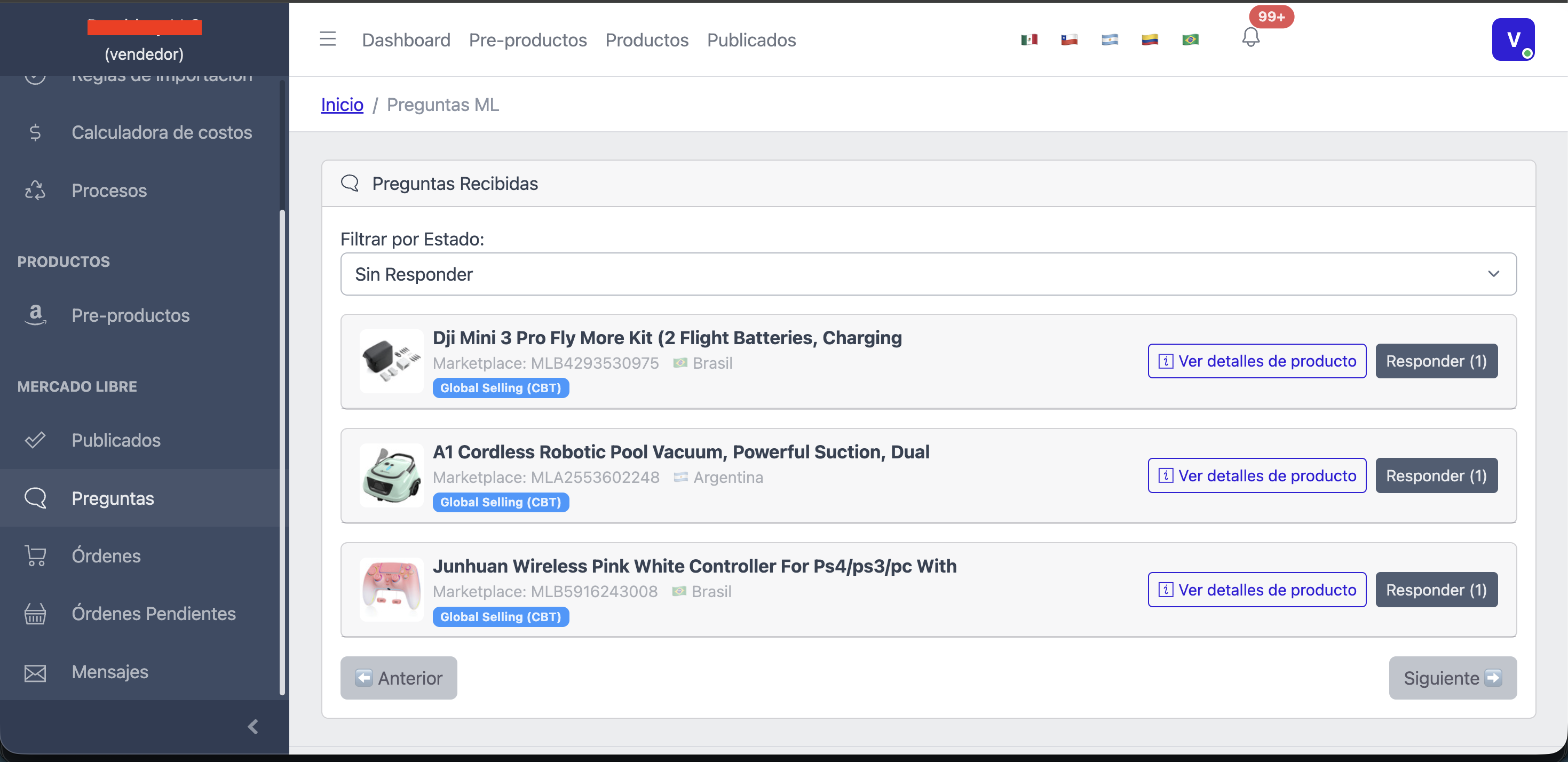Select the Brazil flag in top bar
1568x762 pixels.
1190,40
